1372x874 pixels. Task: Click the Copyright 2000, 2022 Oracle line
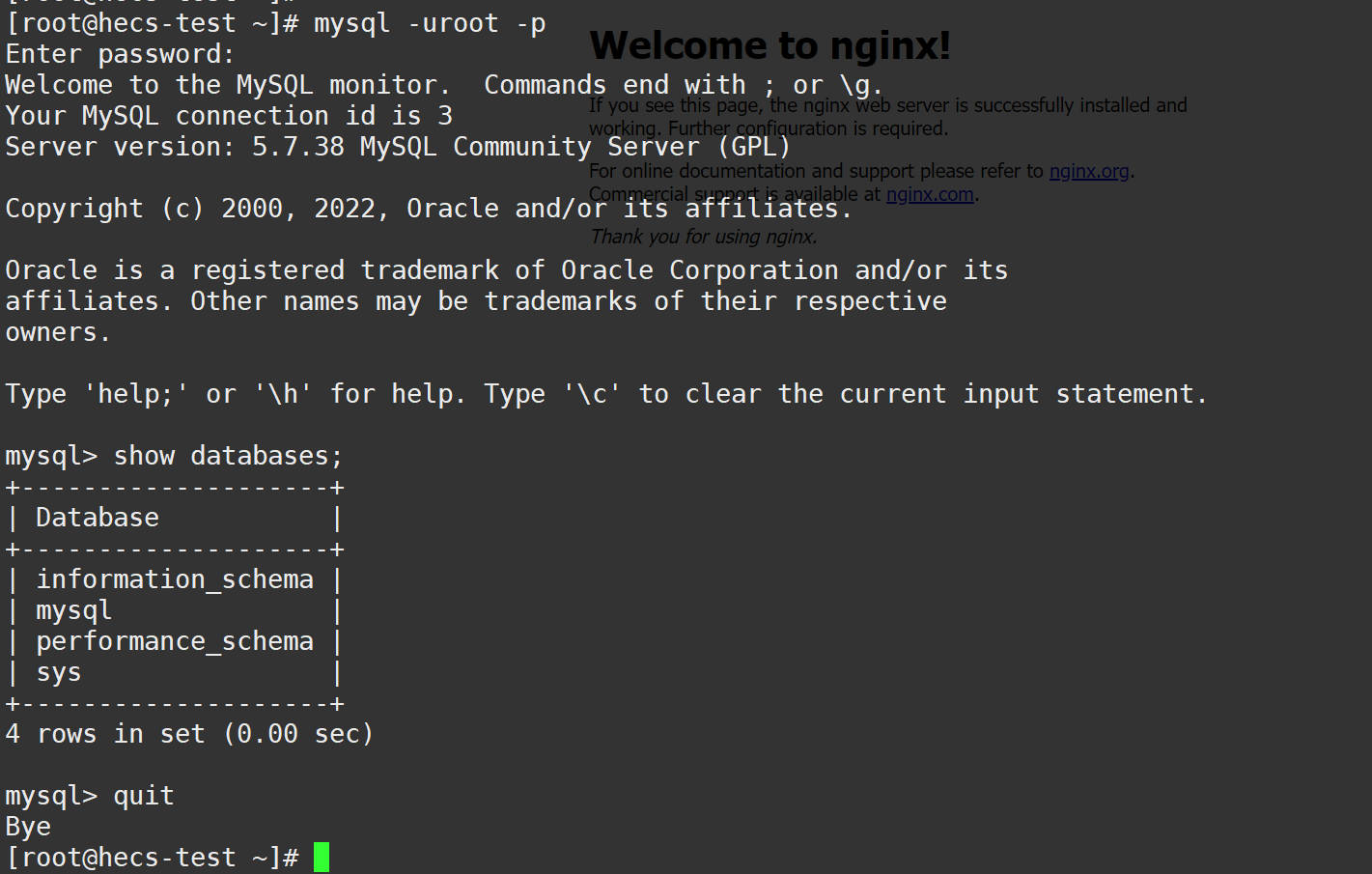(429, 209)
